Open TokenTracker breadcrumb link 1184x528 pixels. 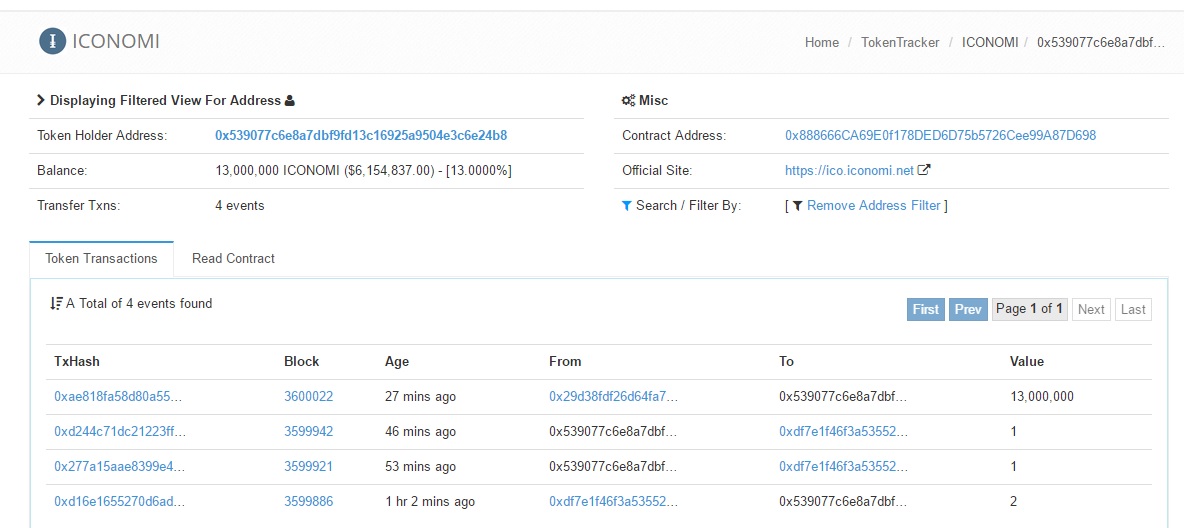[900, 42]
